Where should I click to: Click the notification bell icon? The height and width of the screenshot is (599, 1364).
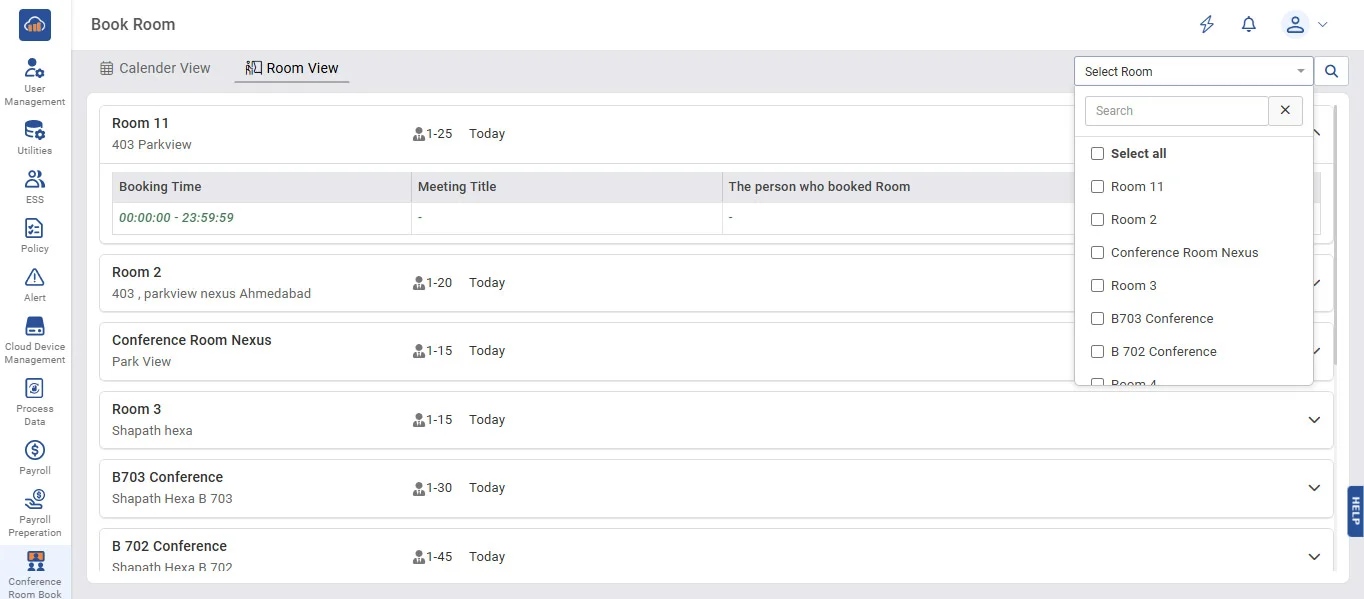(1248, 25)
